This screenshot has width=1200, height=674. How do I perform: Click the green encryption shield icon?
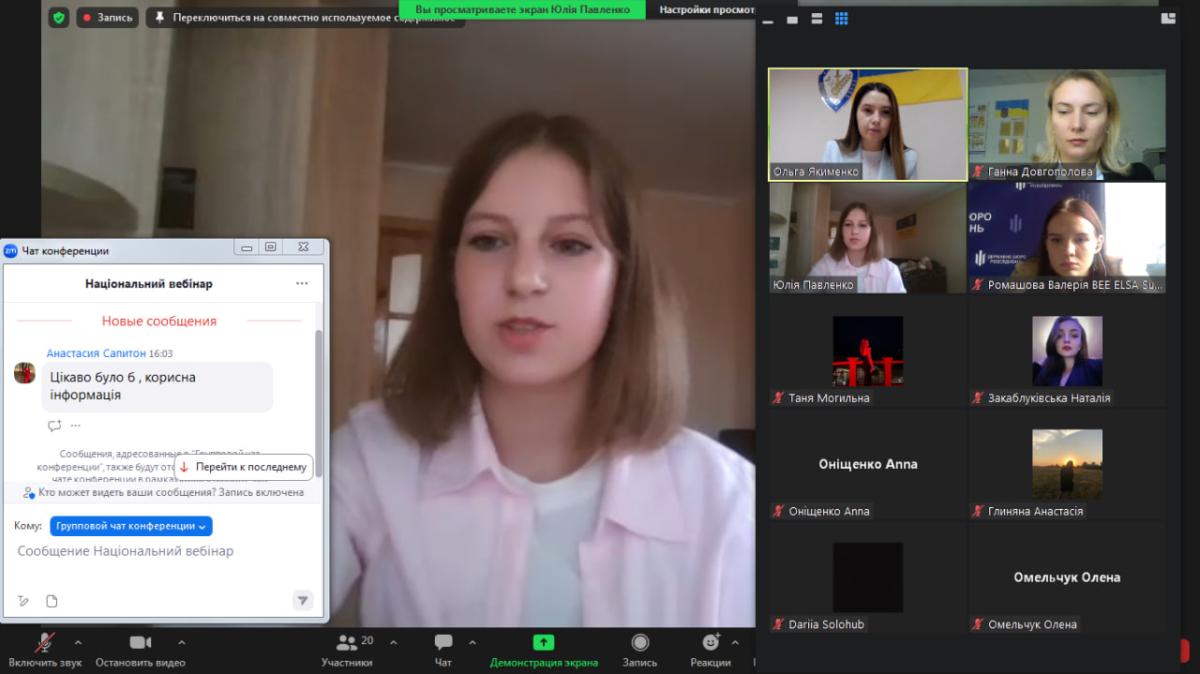point(59,17)
